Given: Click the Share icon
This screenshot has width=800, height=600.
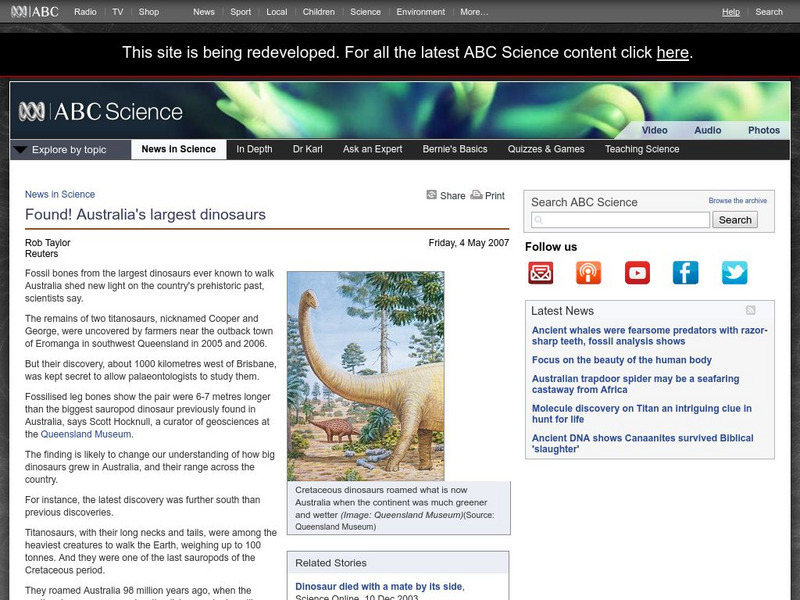Looking at the screenshot, I should (432, 195).
